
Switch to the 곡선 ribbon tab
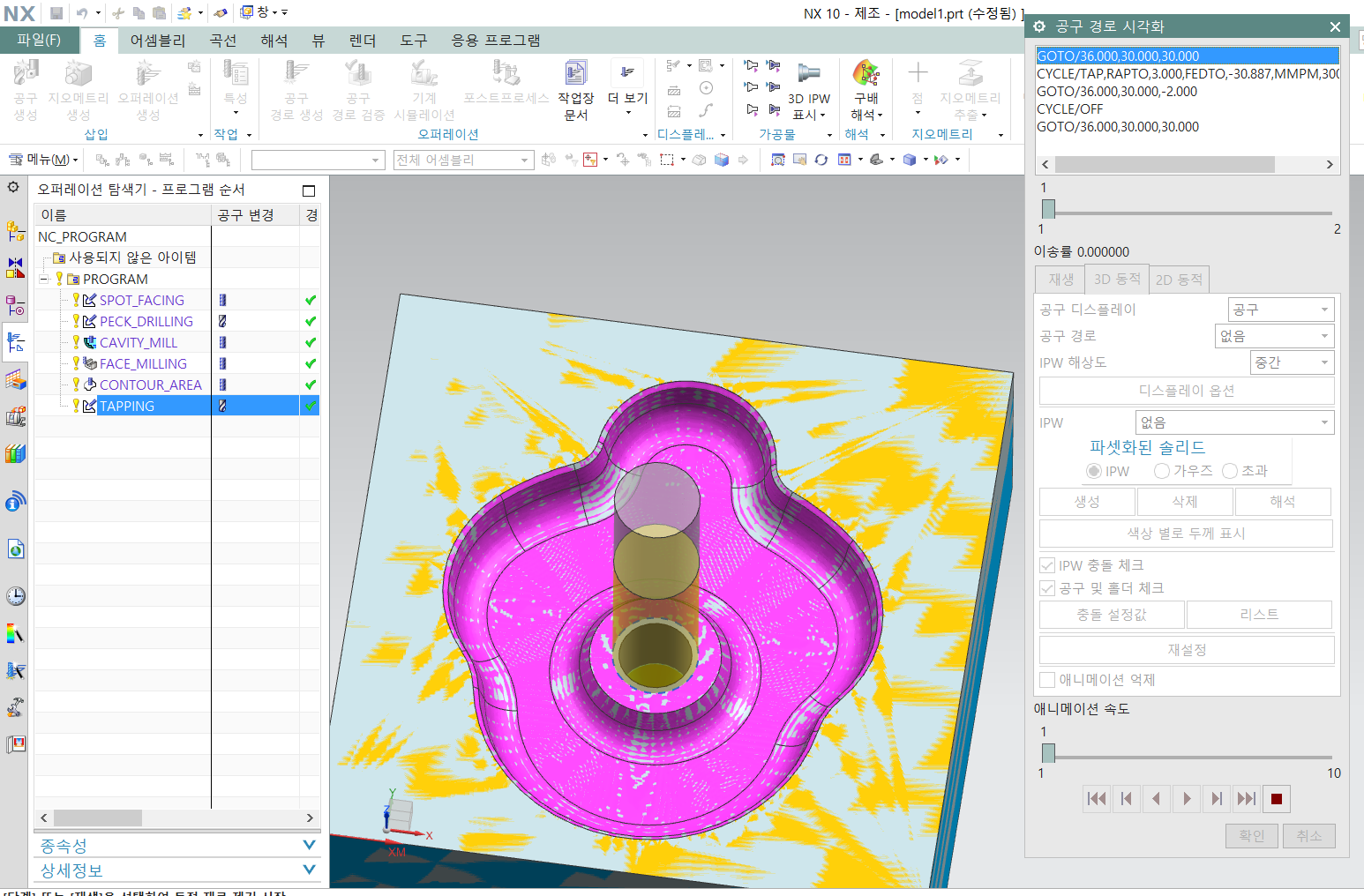click(x=223, y=41)
